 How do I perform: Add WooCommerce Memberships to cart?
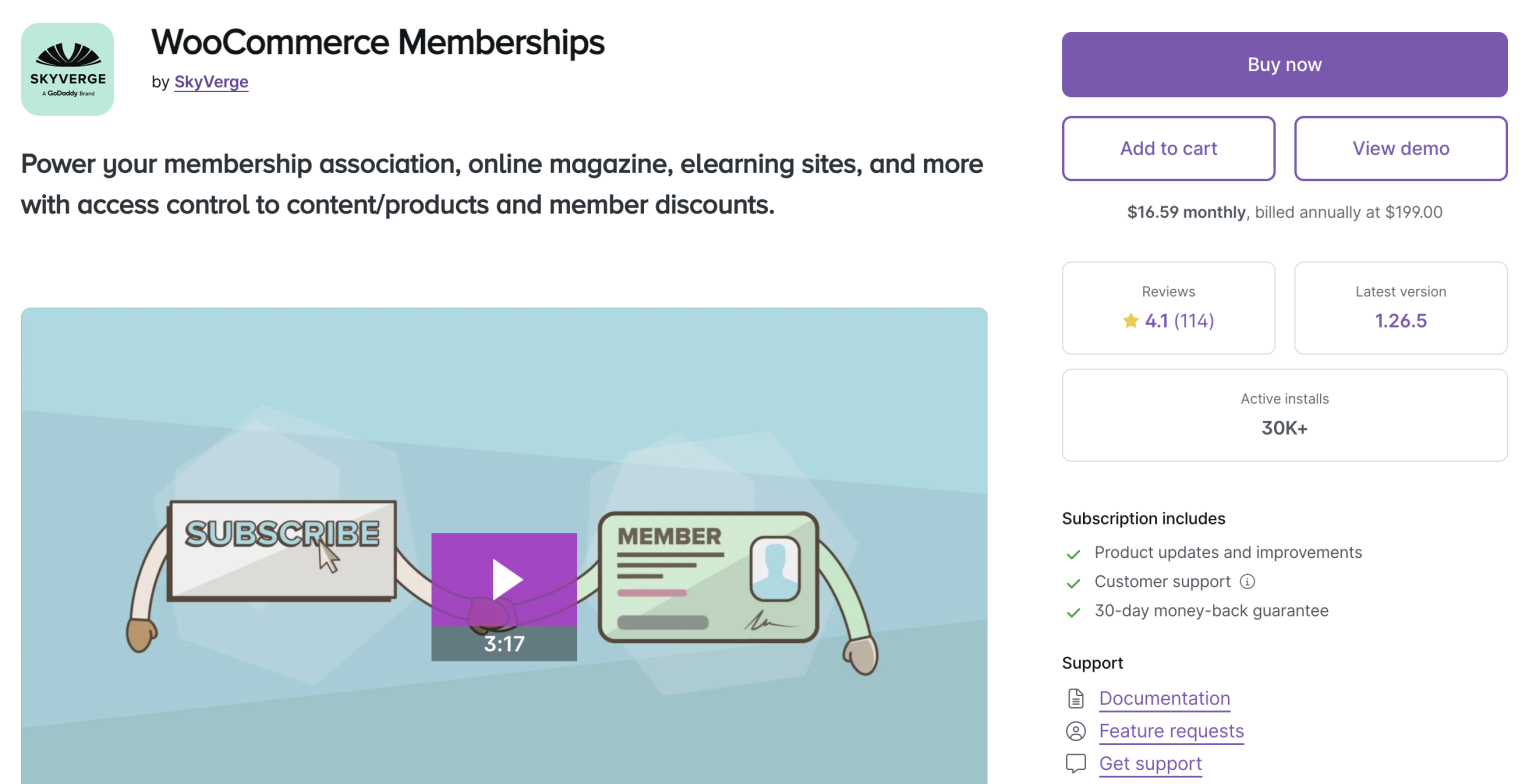click(1168, 148)
